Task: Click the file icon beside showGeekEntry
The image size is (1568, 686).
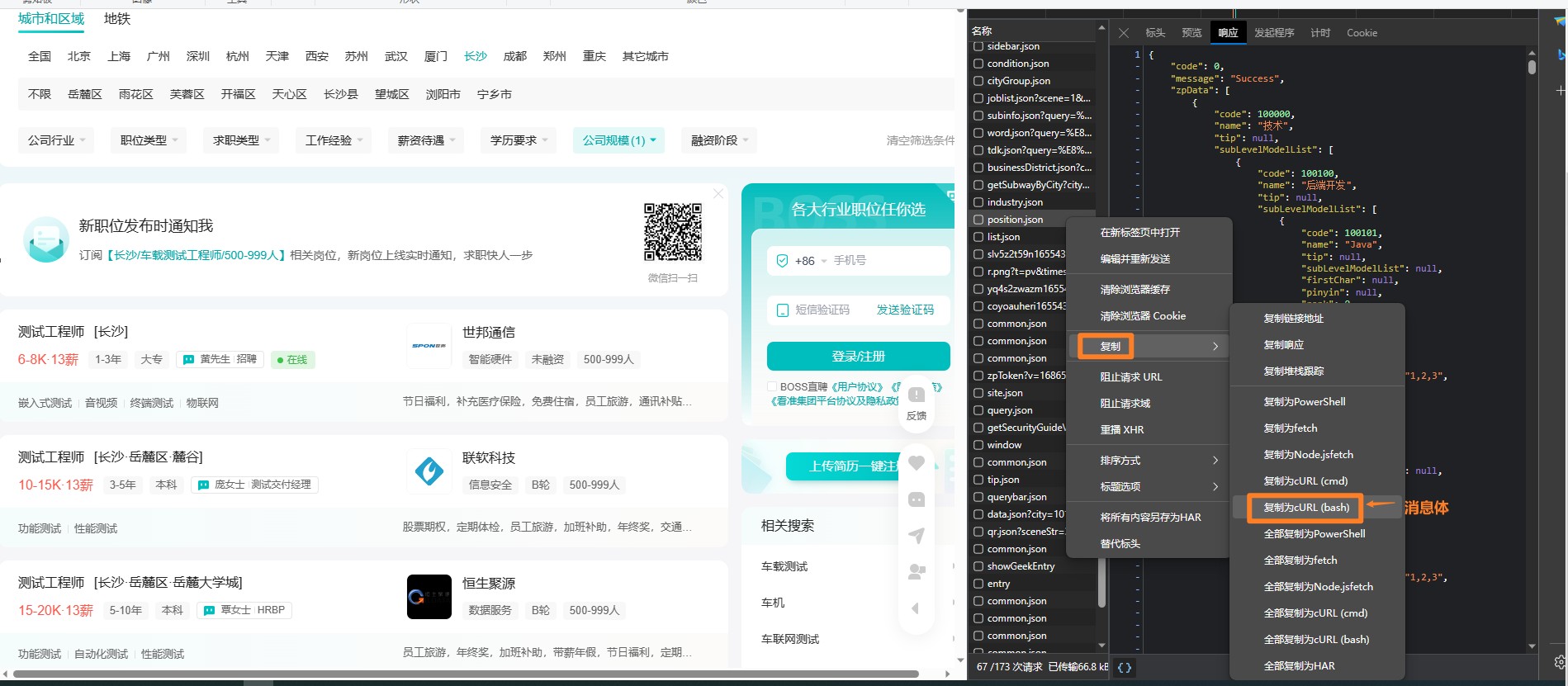Action: (x=978, y=566)
